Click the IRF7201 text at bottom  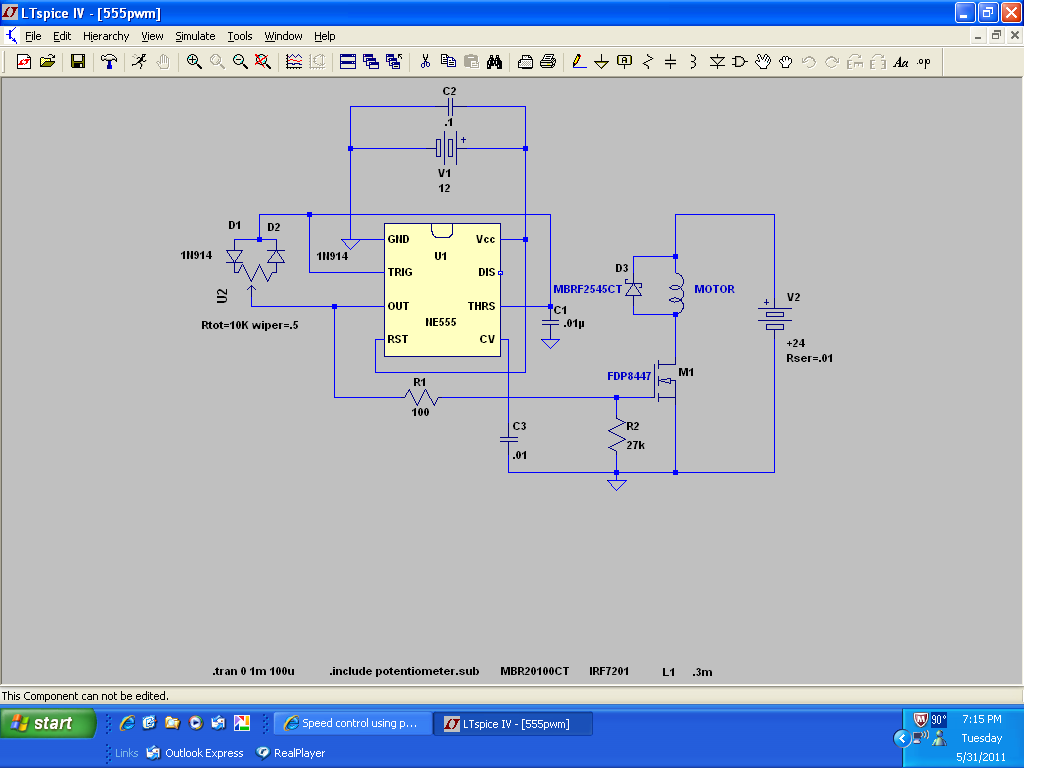[609, 671]
